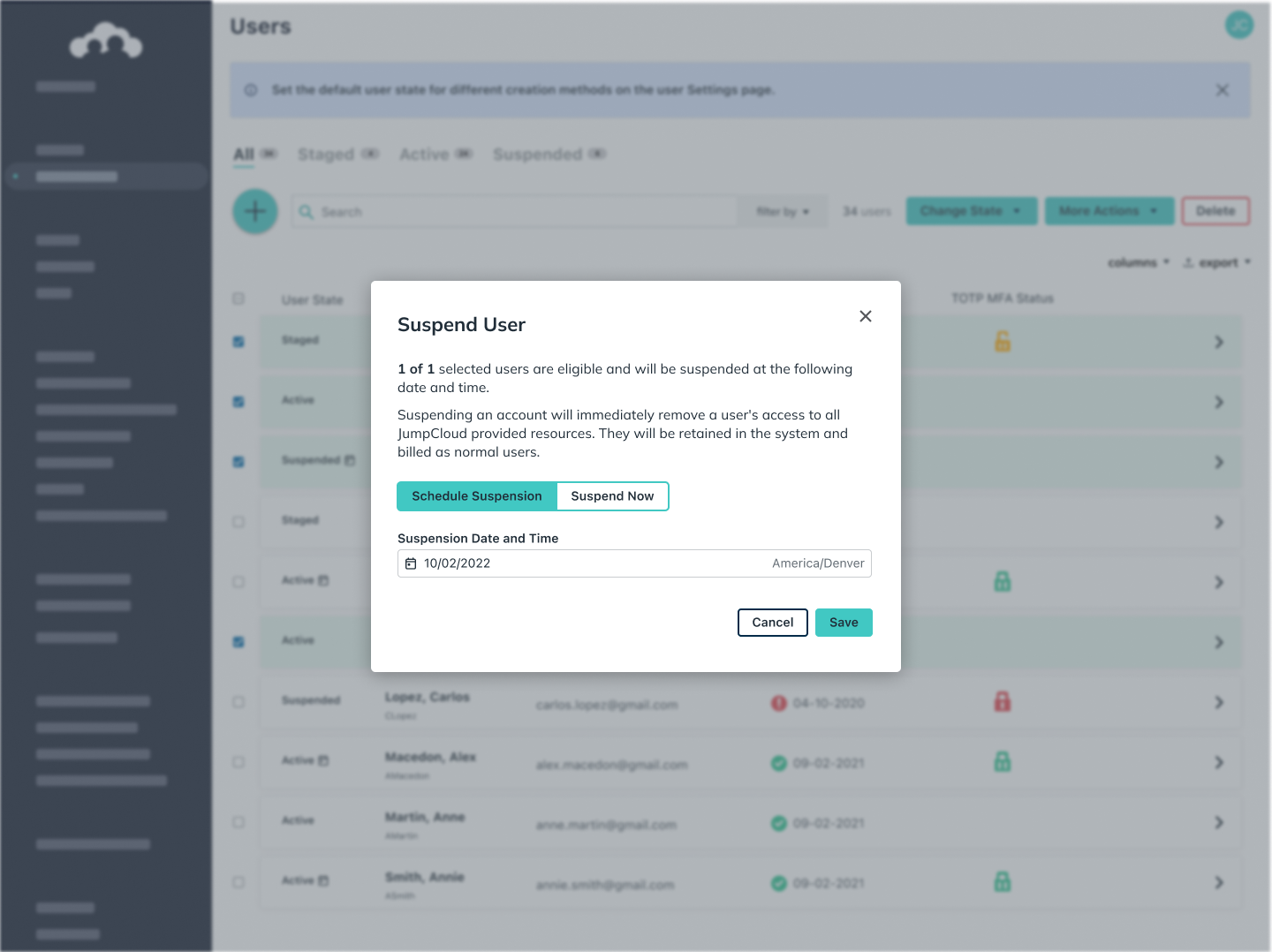Open the calendar icon in the date field
This screenshot has height=952, width=1272.
click(412, 563)
